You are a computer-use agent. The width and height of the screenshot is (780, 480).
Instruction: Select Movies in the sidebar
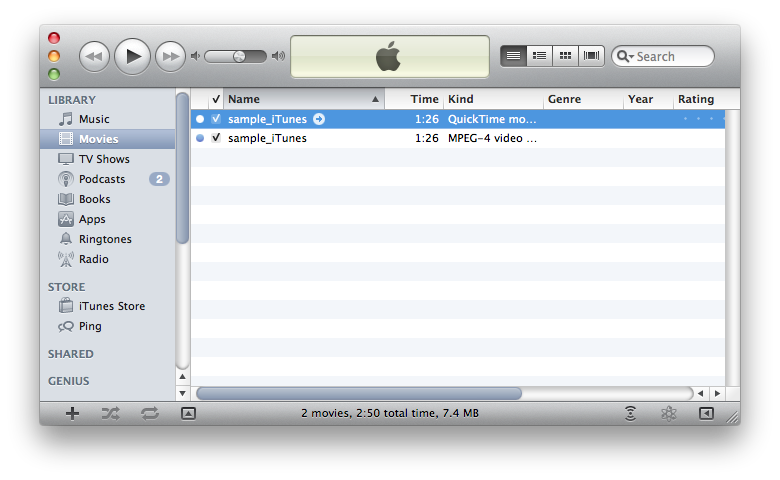[107, 139]
